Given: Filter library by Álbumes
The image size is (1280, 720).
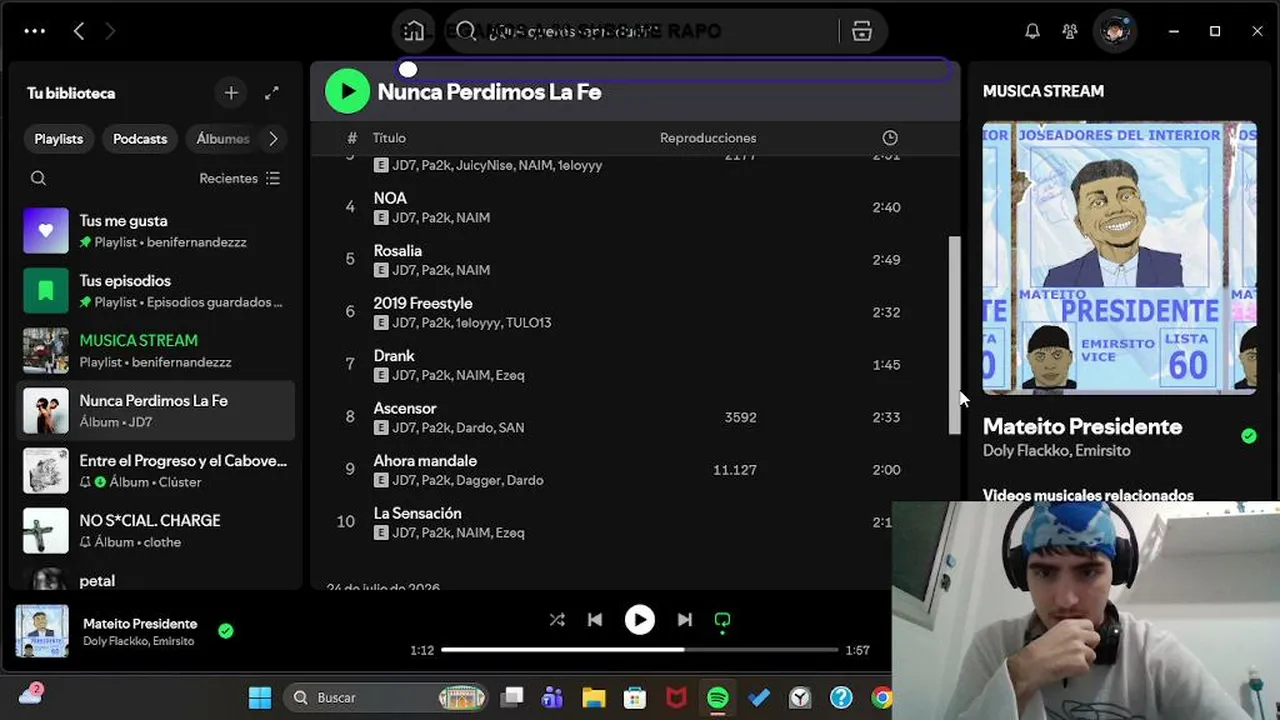Looking at the screenshot, I should [x=222, y=139].
